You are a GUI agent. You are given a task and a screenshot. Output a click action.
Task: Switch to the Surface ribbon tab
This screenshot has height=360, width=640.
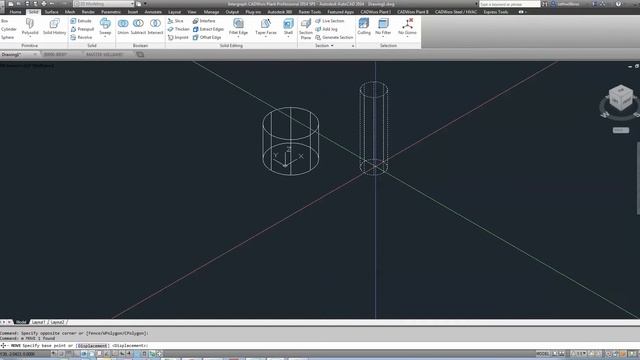click(x=51, y=12)
